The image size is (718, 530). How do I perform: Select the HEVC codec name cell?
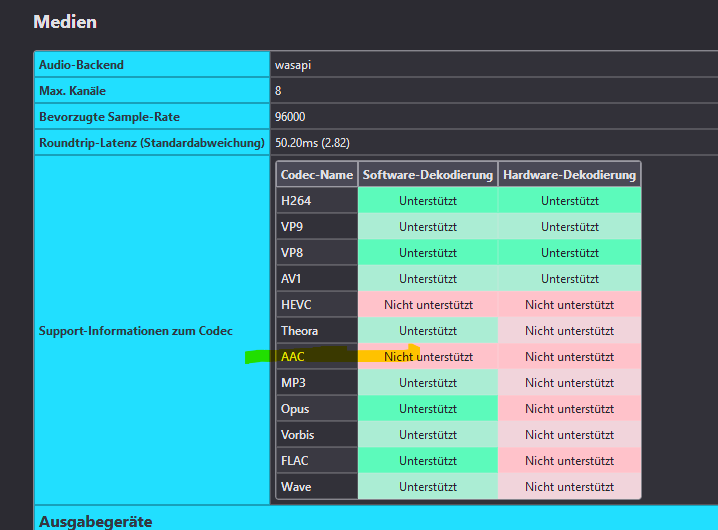click(x=317, y=305)
